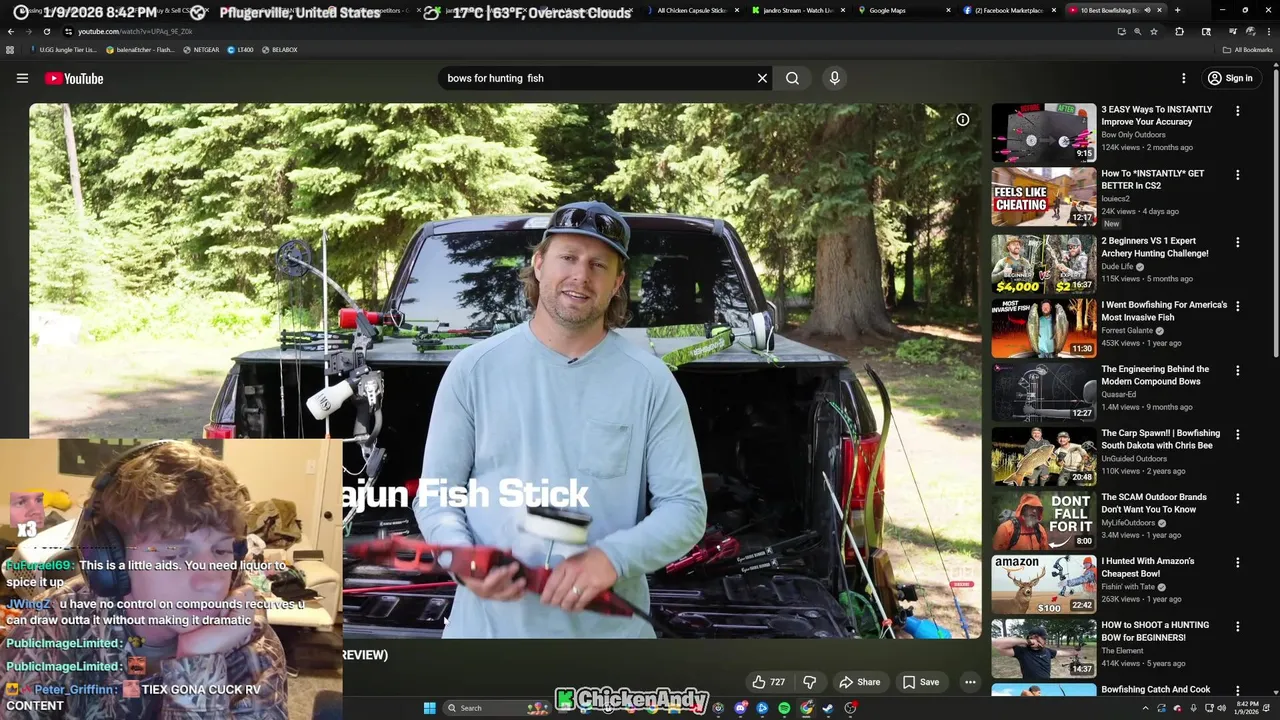The width and height of the screenshot is (1280, 720).
Task: Like the video with thumbs up 727
Action: pyautogui.click(x=768, y=682)
